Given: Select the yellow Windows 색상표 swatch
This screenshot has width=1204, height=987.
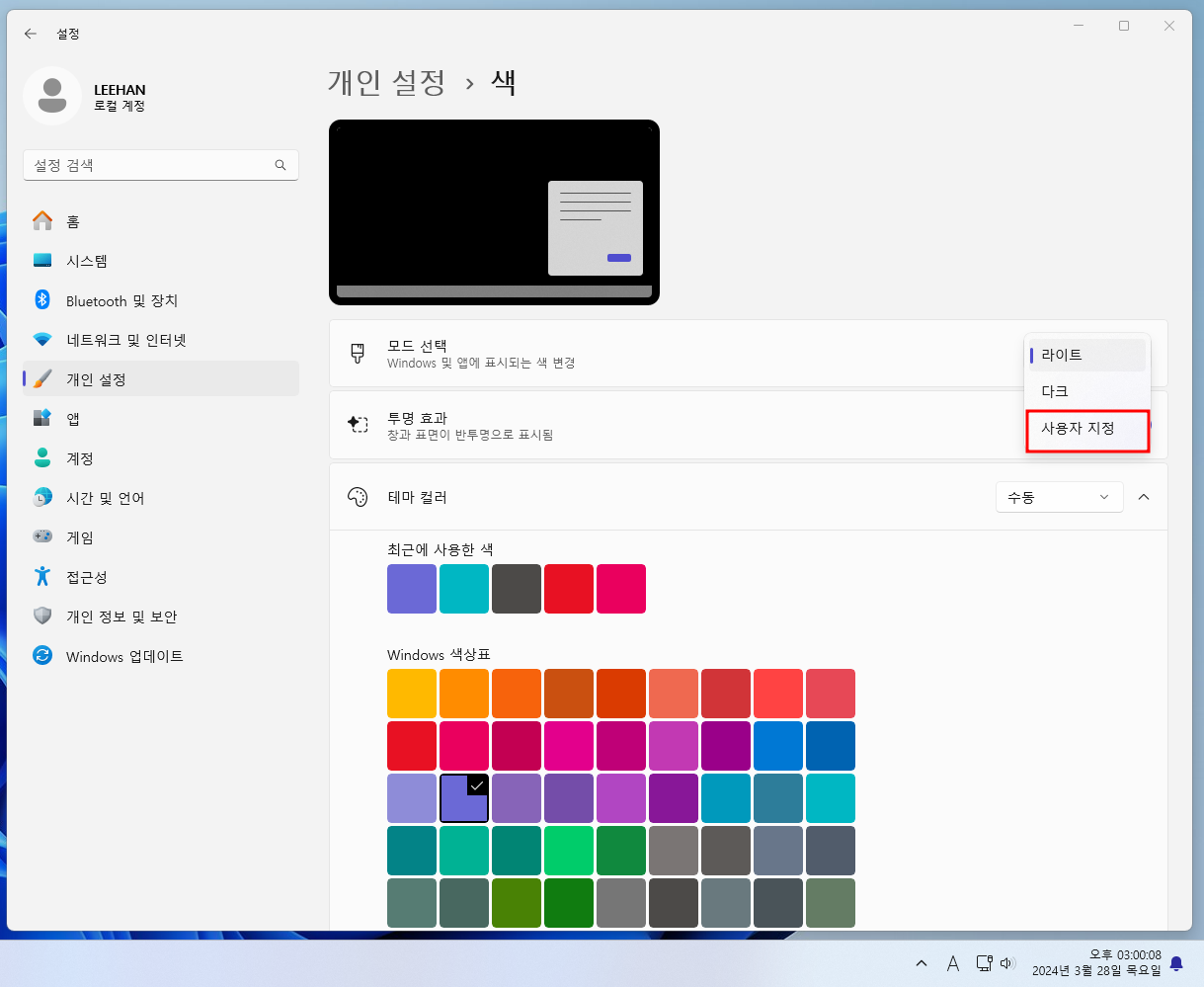Looking at the screenshot, I should (x=412, y=693).
